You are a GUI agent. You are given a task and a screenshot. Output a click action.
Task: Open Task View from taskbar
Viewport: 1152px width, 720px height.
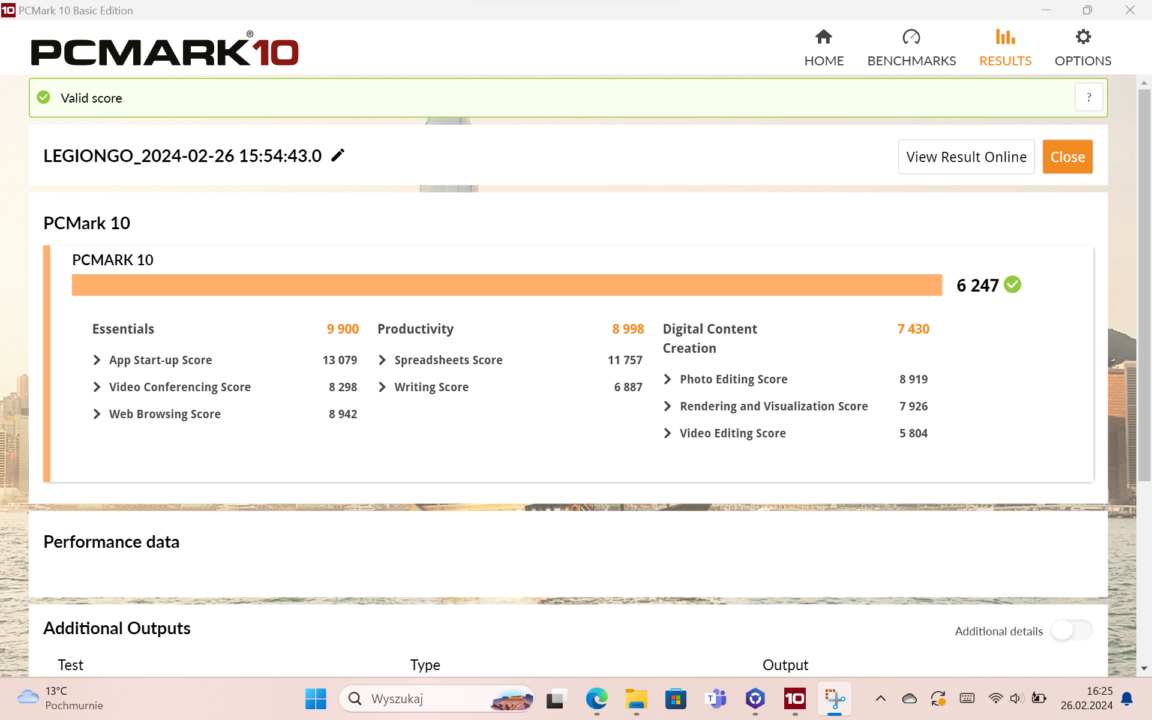pos(555,699)
